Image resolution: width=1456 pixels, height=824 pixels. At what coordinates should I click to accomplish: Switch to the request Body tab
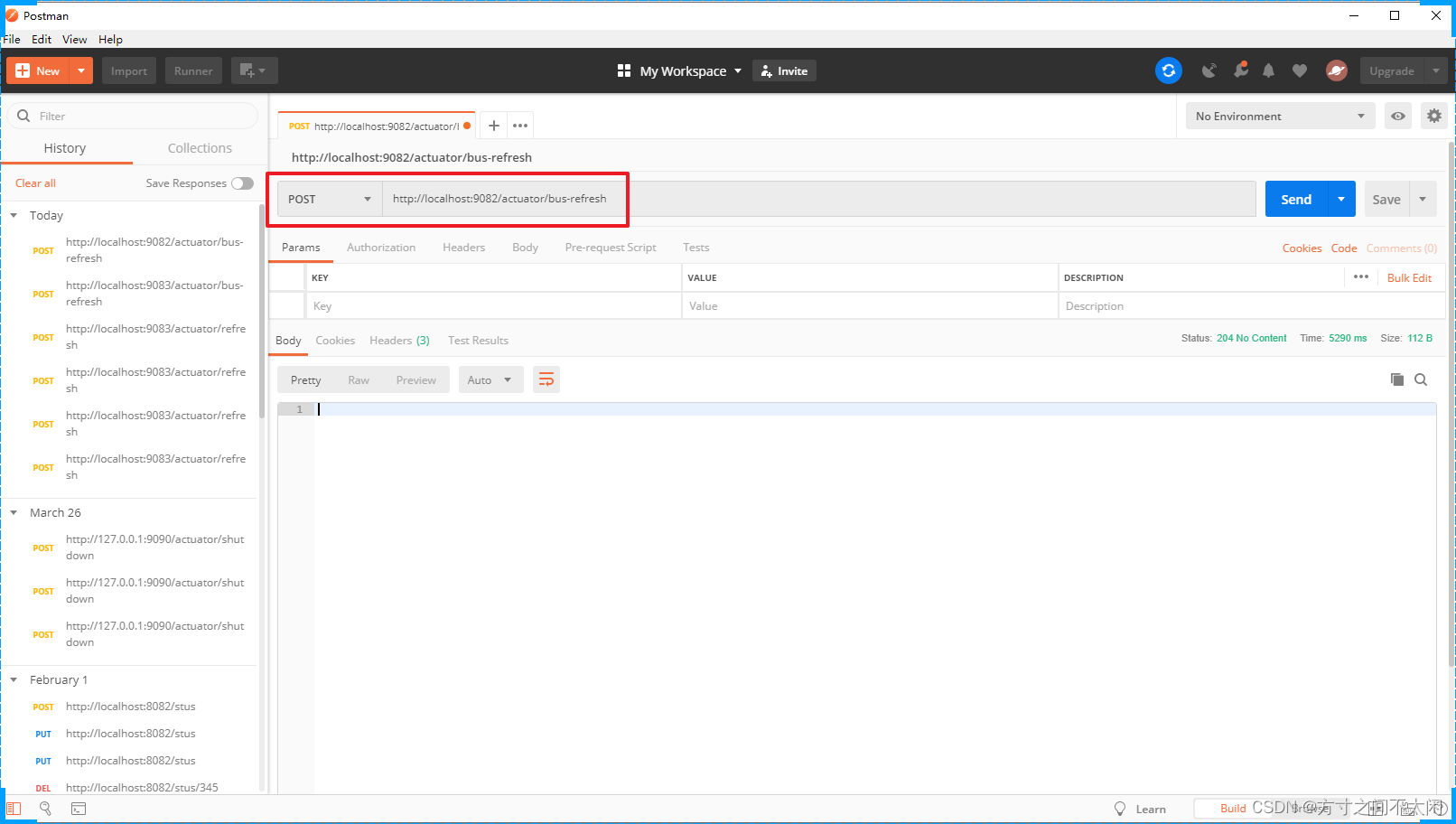[525, 247]
